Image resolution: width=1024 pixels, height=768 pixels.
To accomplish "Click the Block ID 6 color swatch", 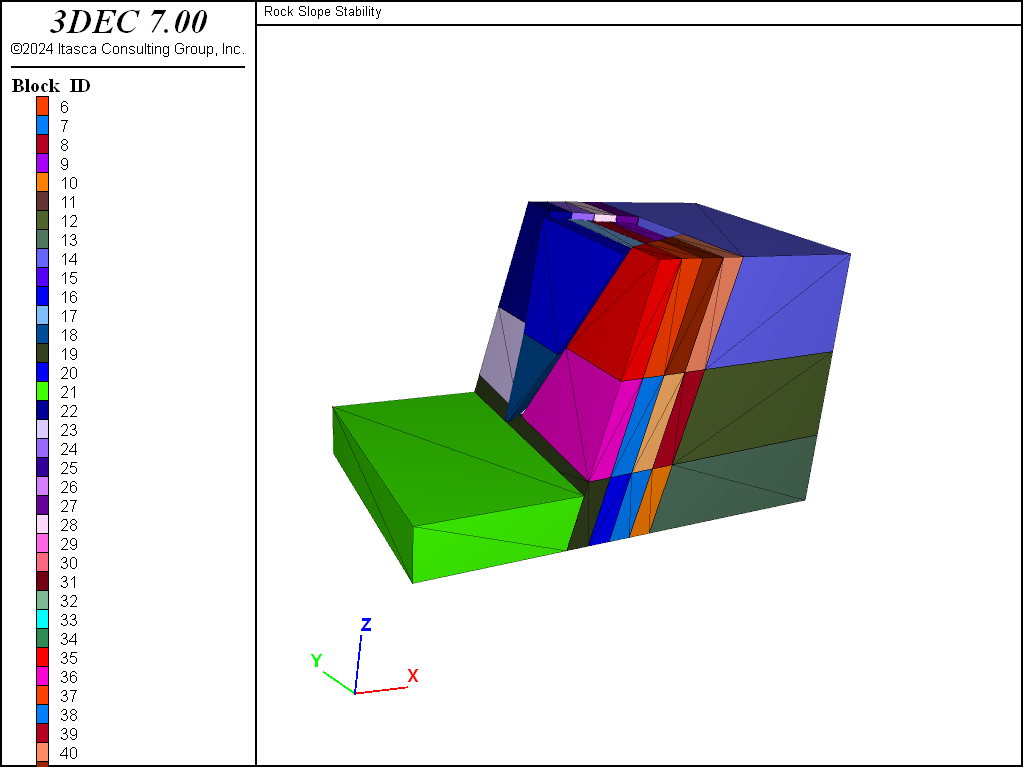I will click(x=42, y=106).
